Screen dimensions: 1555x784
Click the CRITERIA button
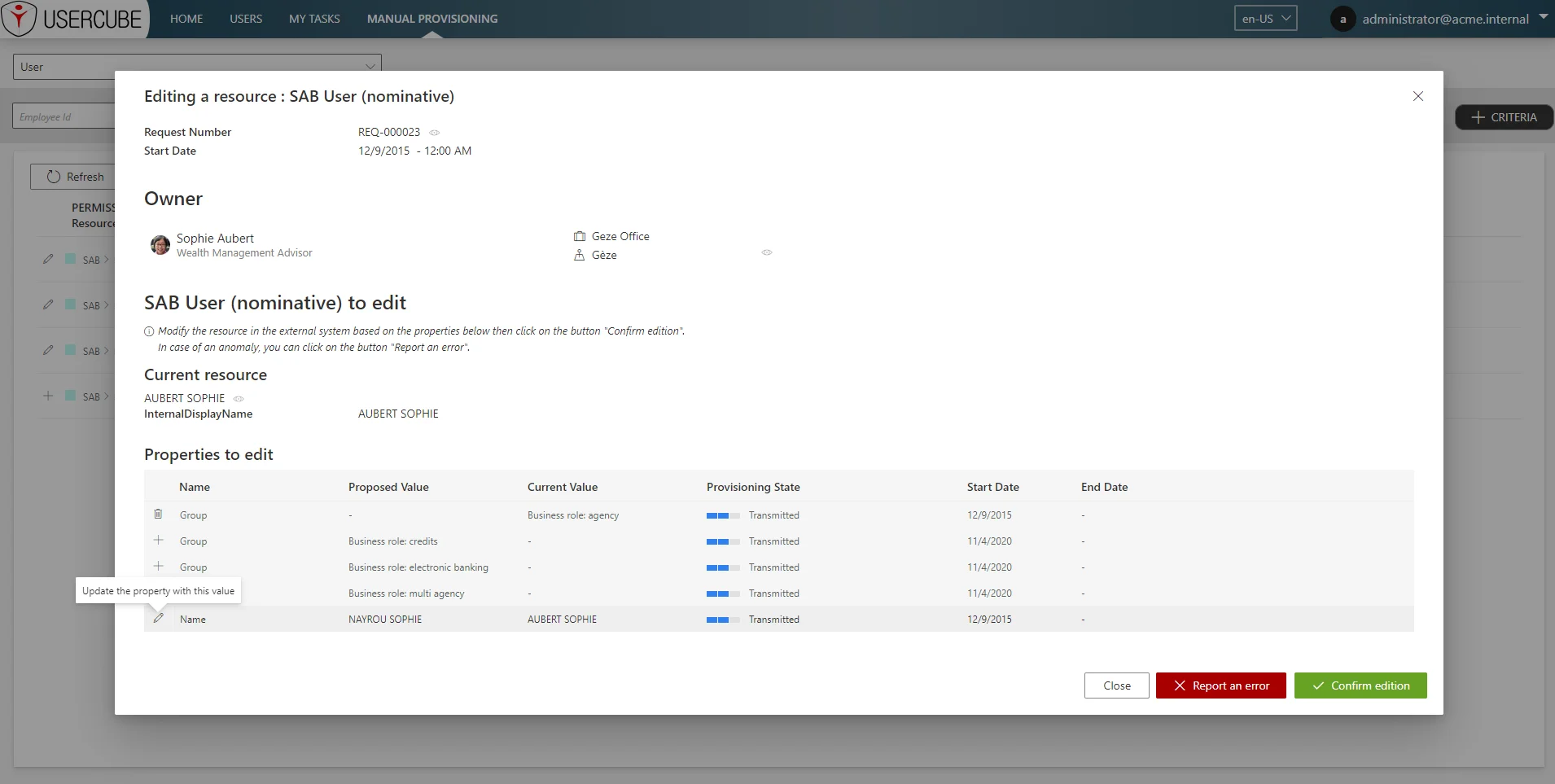(x=1505, y=117)
